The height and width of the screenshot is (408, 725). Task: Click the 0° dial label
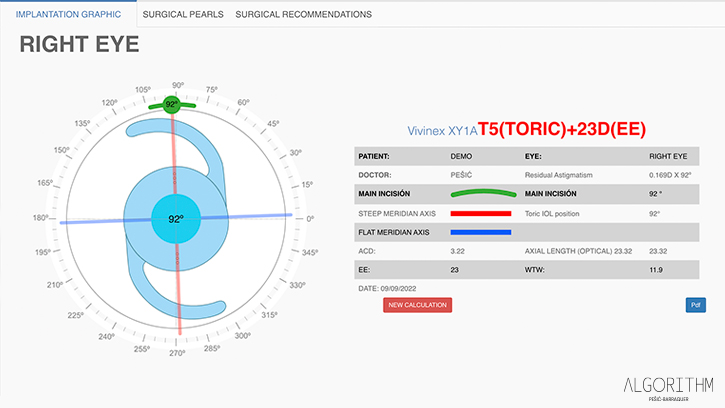[x=310, y=219]
